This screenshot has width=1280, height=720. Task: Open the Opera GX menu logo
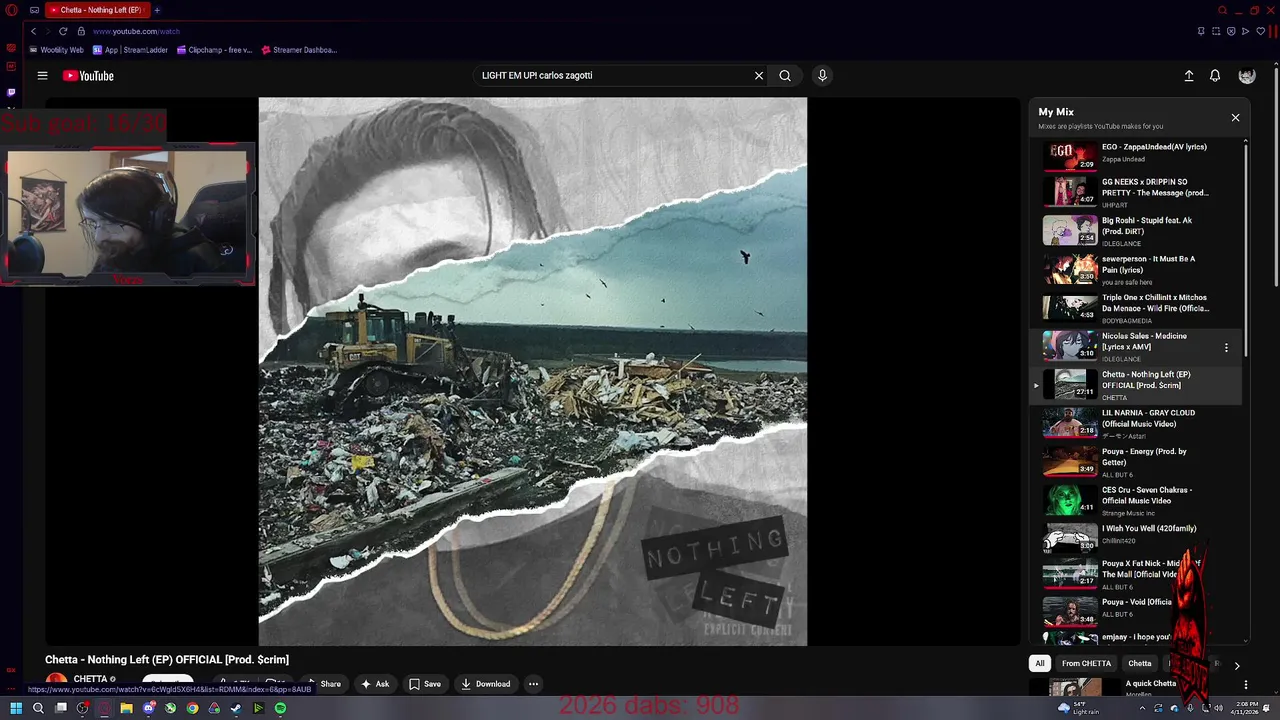pyautogui.click(x=12, y=10)
